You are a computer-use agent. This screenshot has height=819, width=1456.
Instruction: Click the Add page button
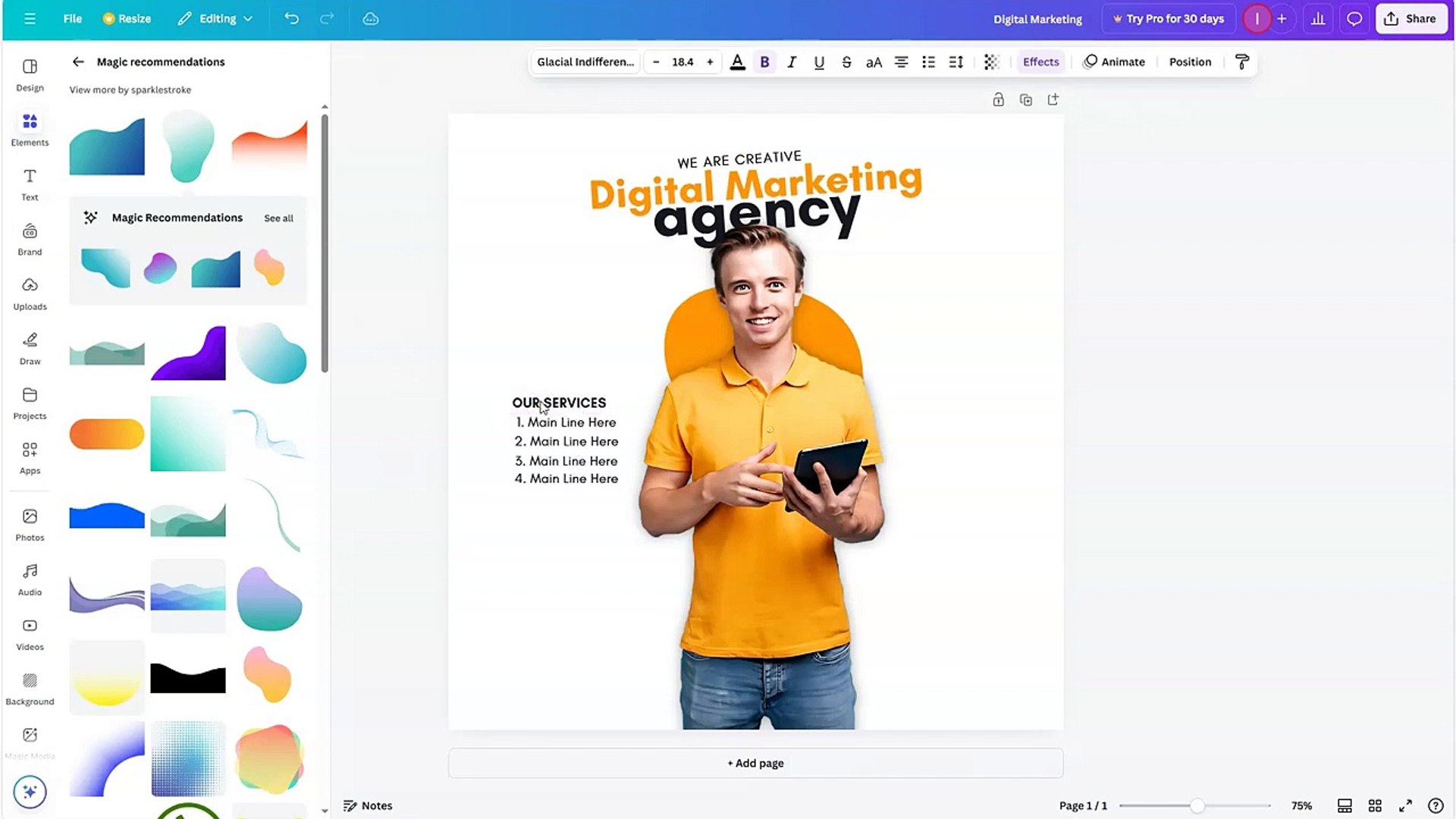[x=755, y=763]
